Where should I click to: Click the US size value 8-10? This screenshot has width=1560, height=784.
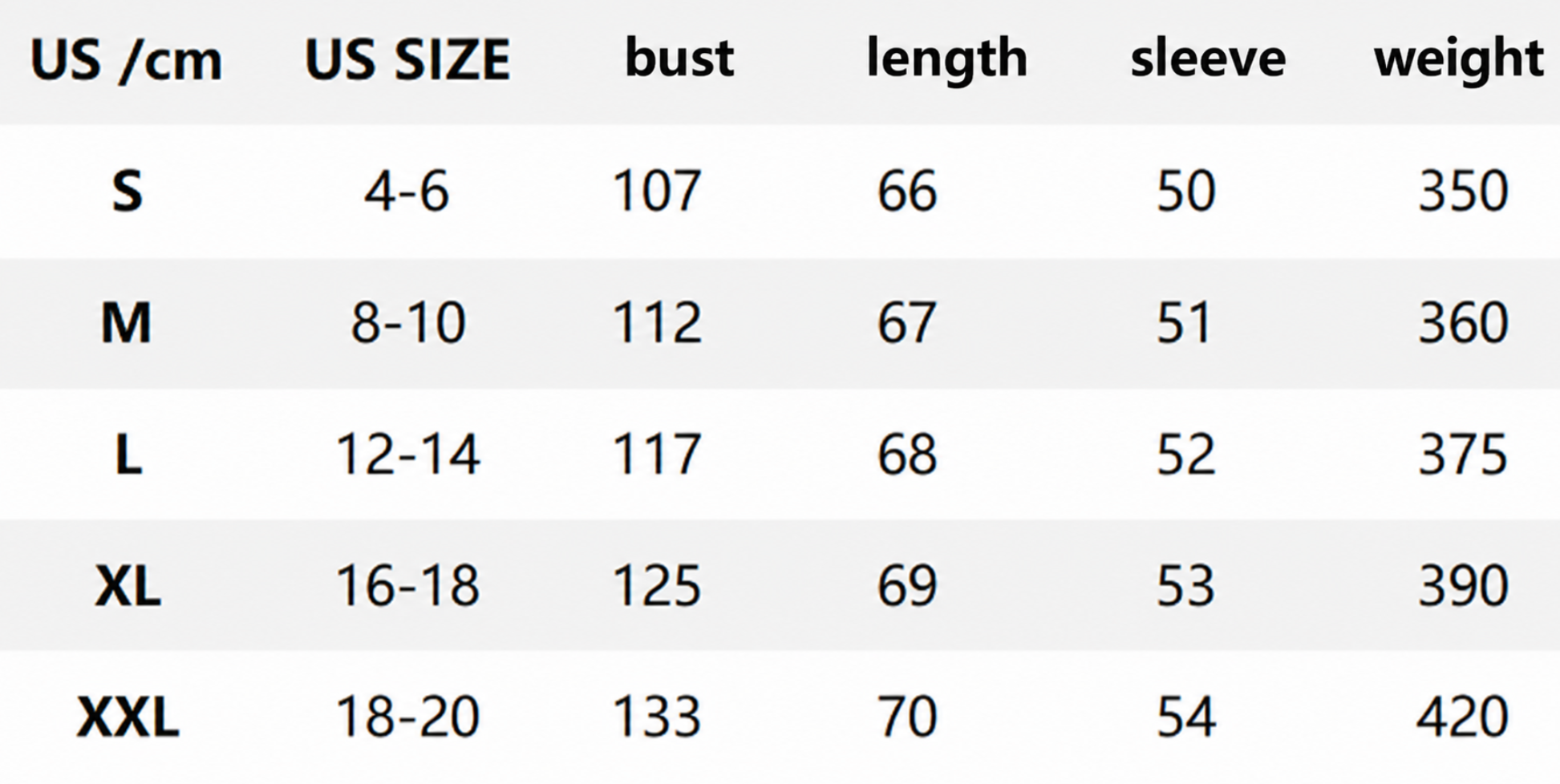(x=408, y=324)
